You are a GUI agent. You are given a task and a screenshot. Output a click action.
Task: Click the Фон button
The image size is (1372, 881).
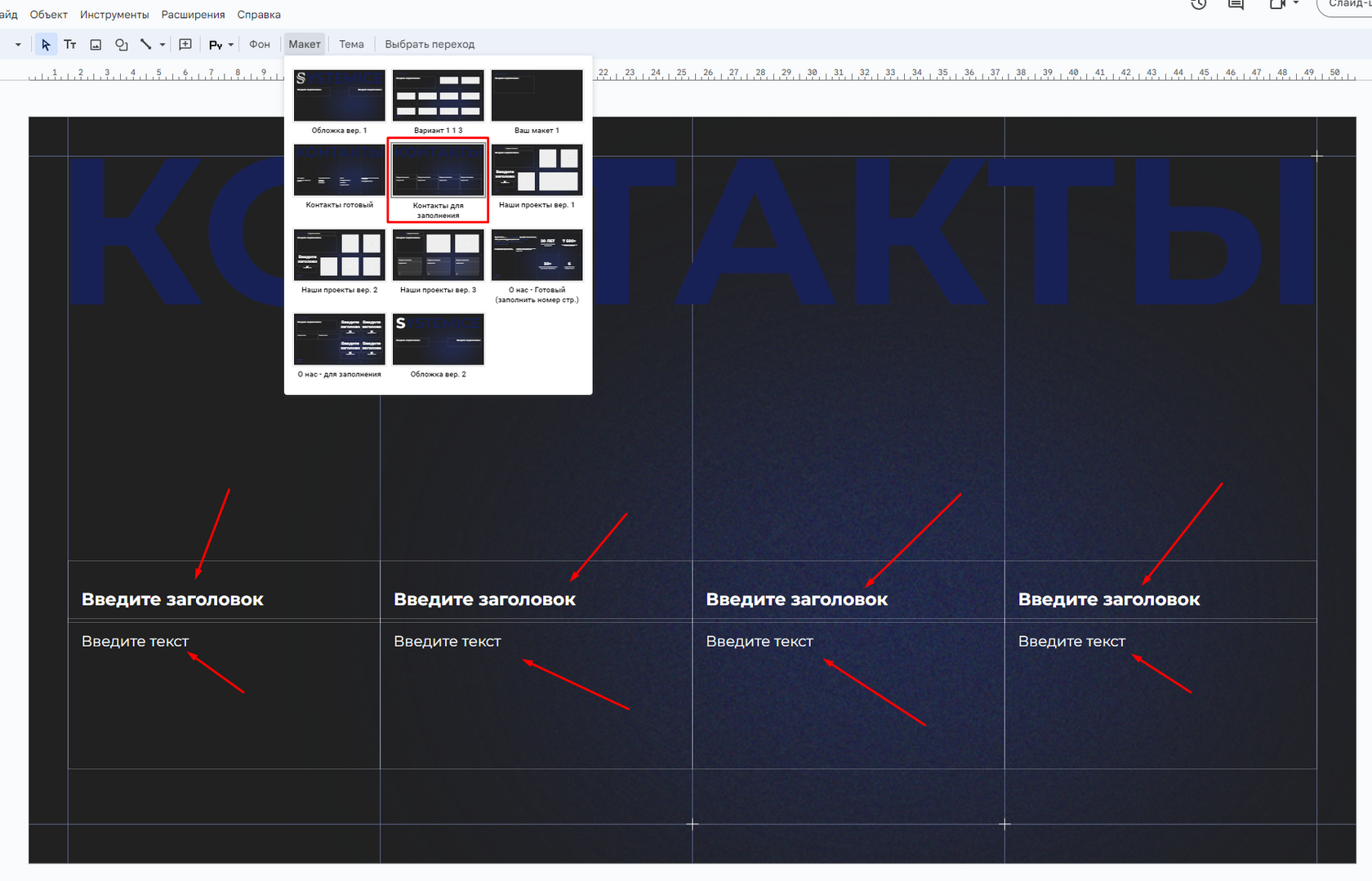(x=259, y=44)
